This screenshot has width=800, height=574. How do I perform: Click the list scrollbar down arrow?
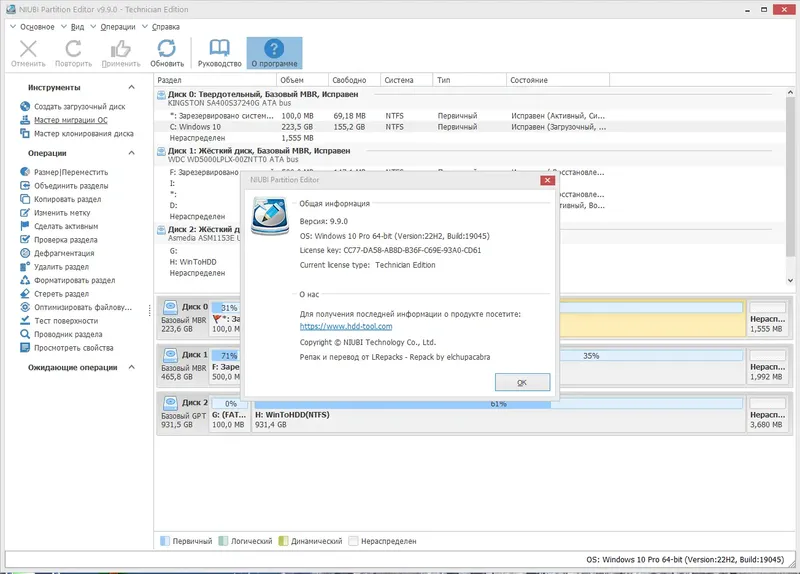(790, 280)
